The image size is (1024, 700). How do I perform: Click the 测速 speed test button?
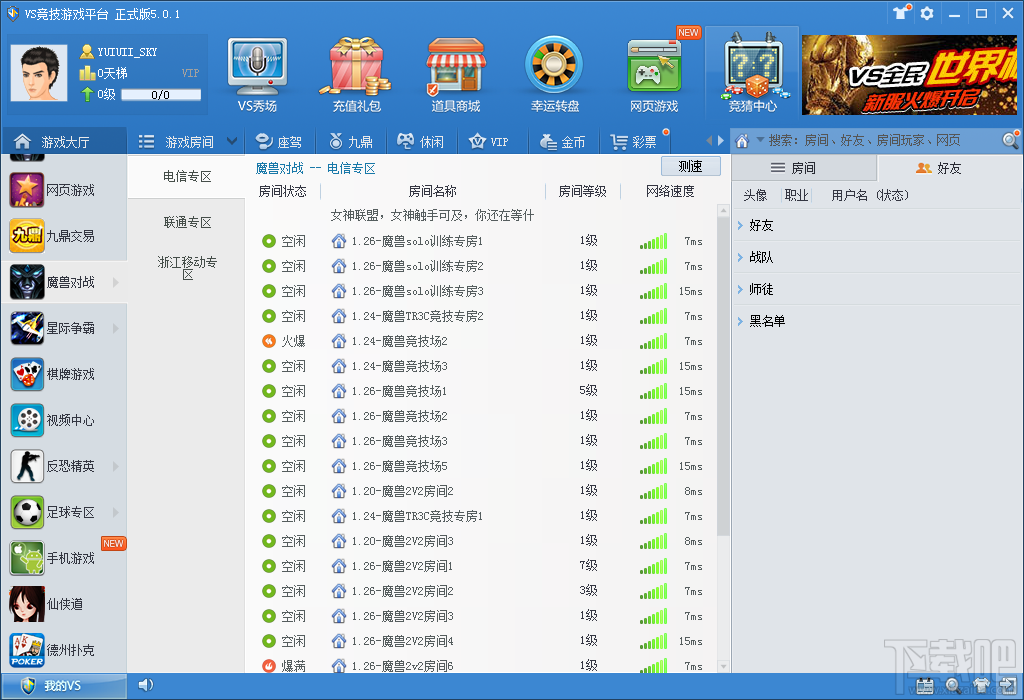[691, 164]
